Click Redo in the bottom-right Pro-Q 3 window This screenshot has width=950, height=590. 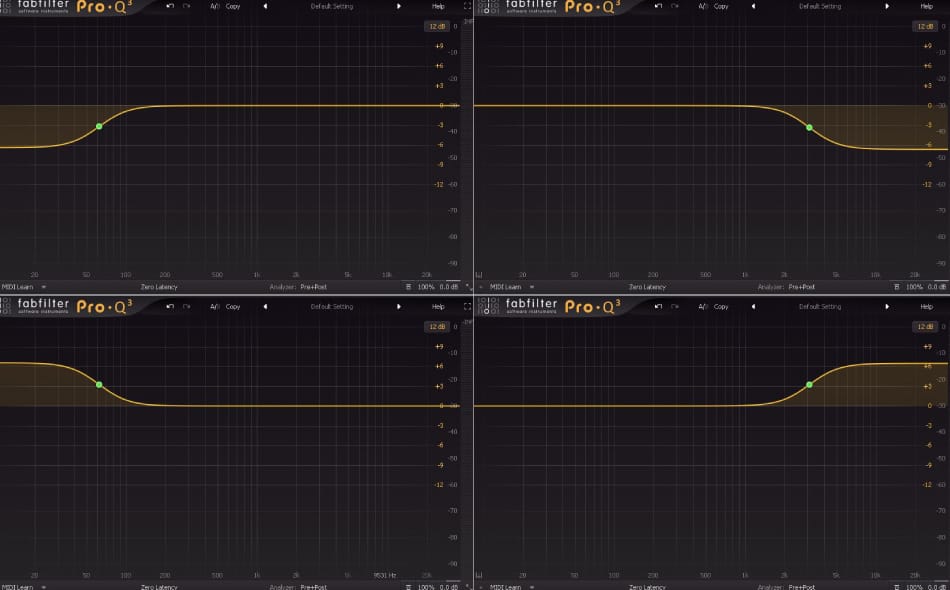coord(675,307)
